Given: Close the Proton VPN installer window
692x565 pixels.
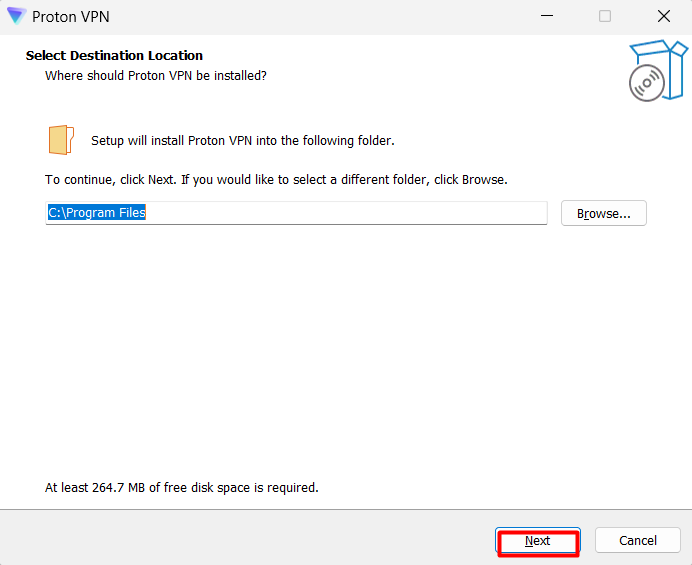Looking at the screenshot, I should coord(664,16).
